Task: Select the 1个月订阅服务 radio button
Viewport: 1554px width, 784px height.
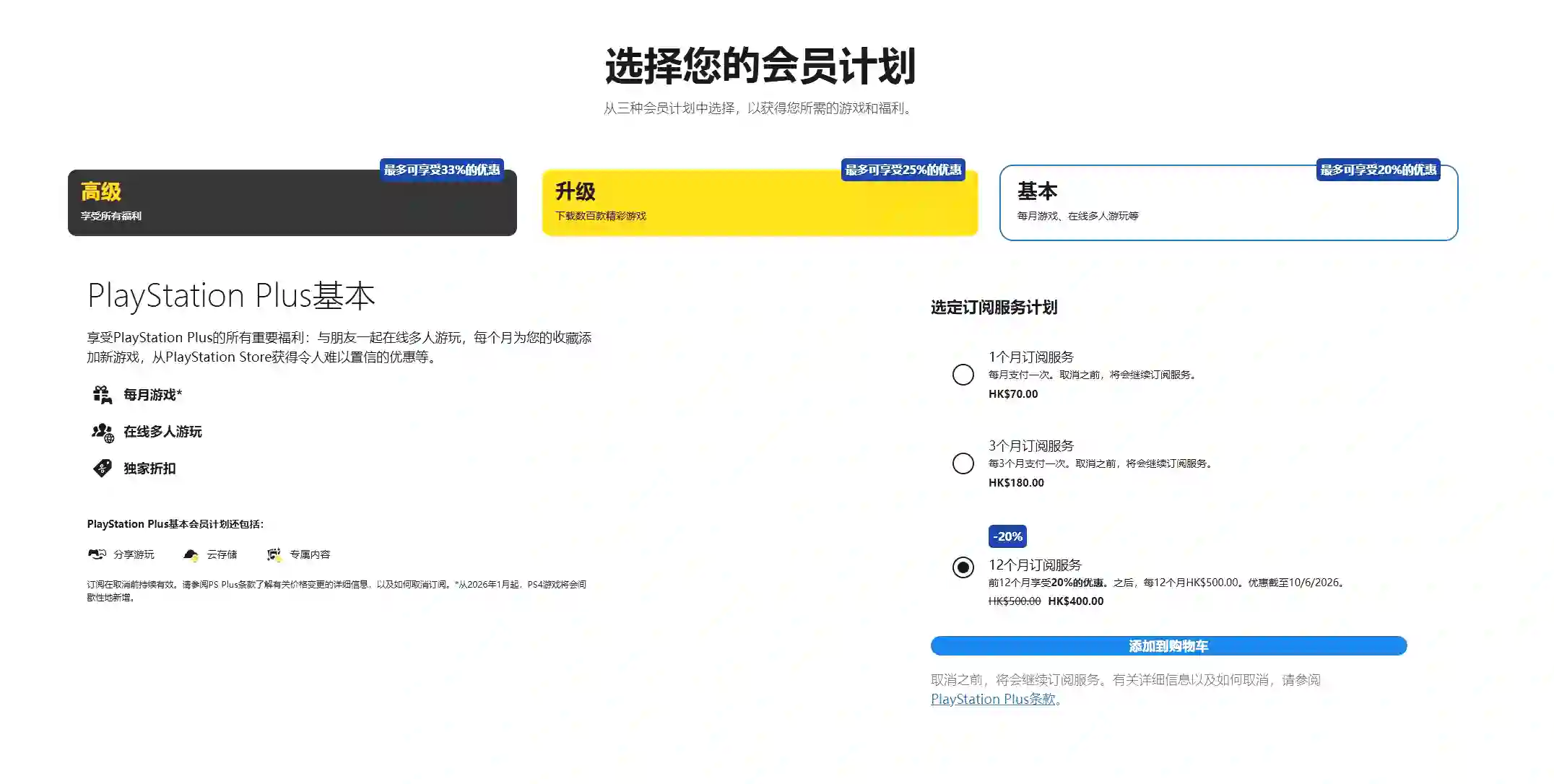Action: tap(963, 375)
